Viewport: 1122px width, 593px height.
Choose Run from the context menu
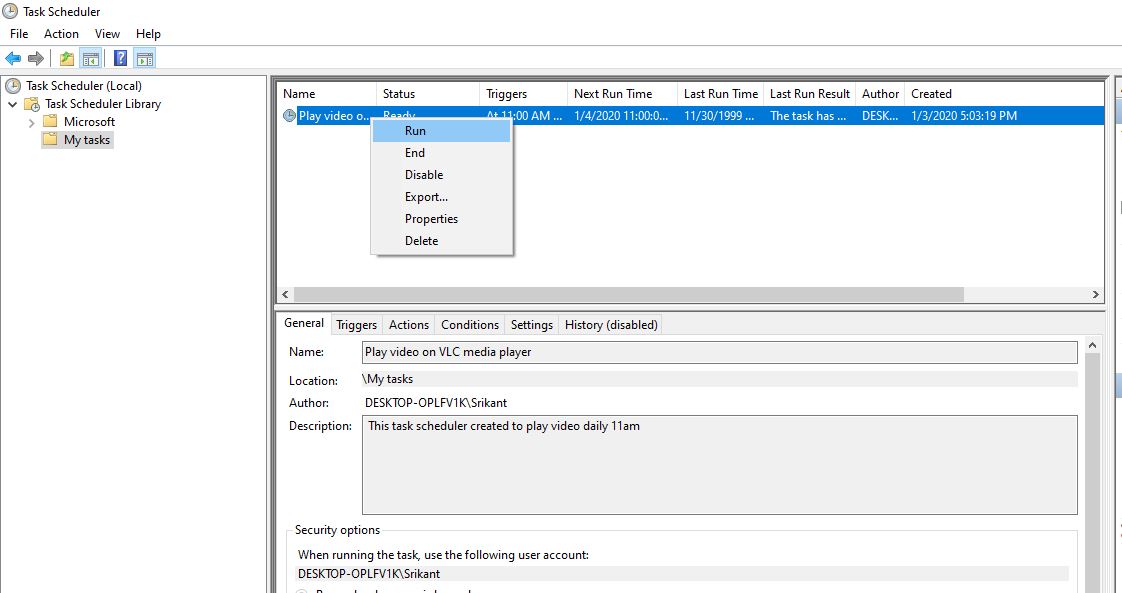415,131
